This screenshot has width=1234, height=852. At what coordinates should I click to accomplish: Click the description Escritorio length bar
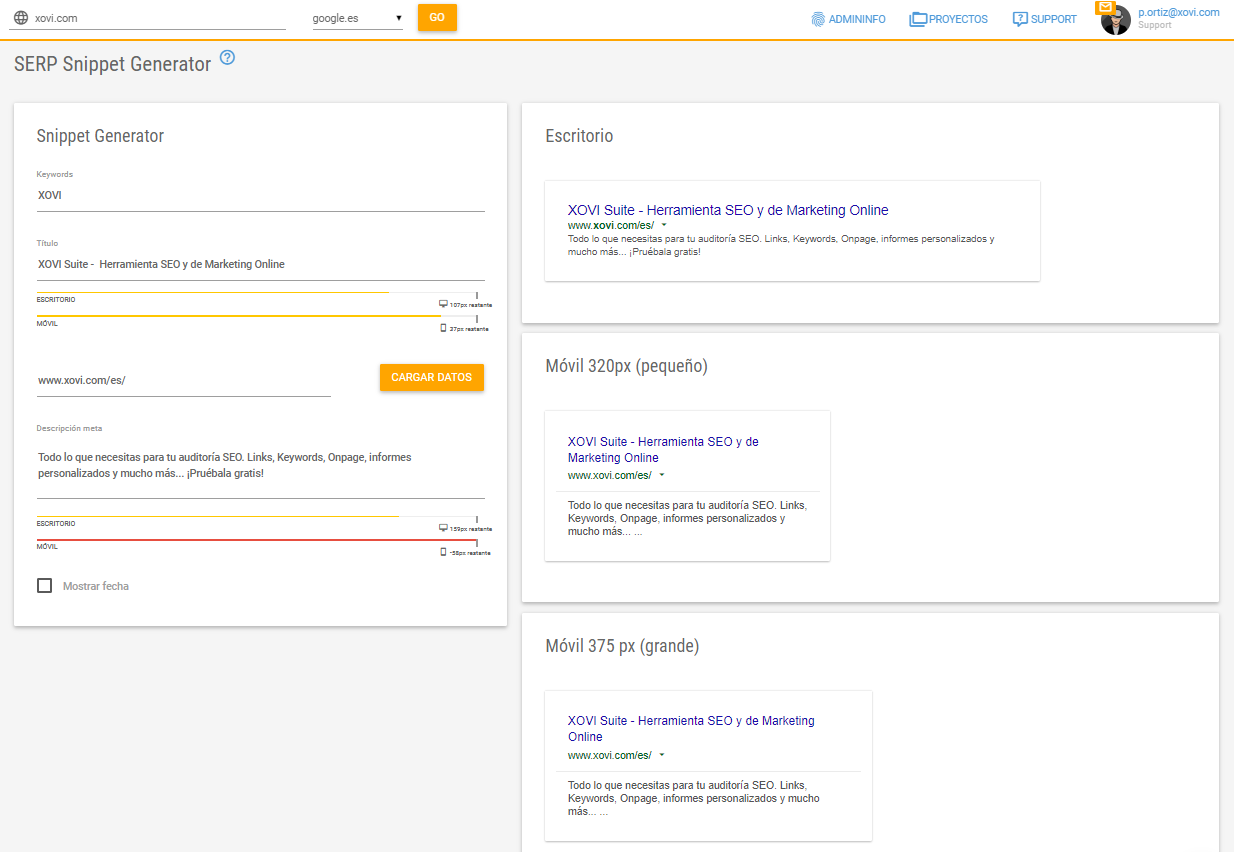[x=257, y=517]
